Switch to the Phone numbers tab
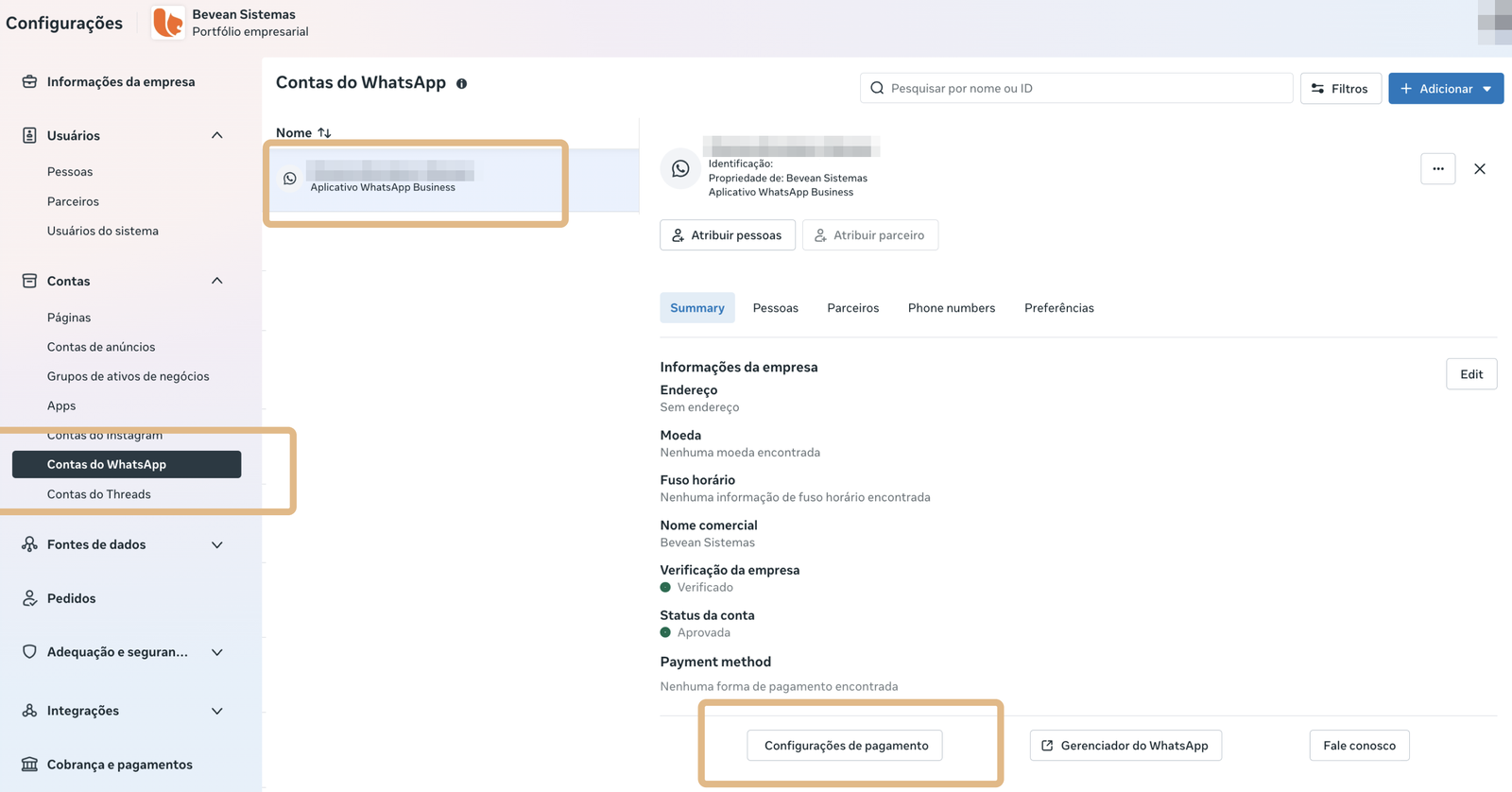 coord(951,308)
